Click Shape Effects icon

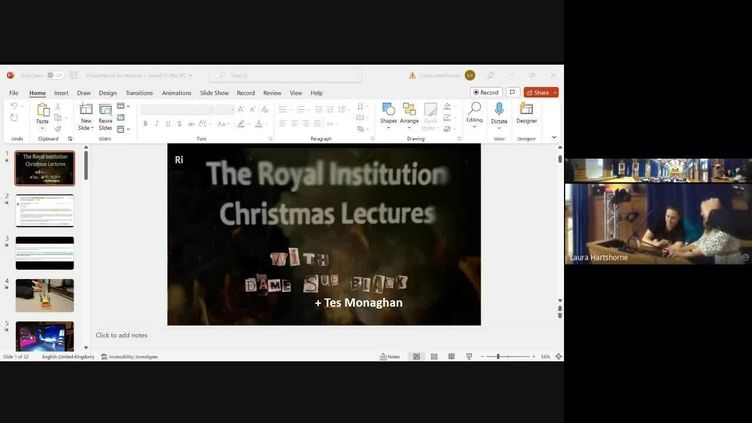(447, 129)
